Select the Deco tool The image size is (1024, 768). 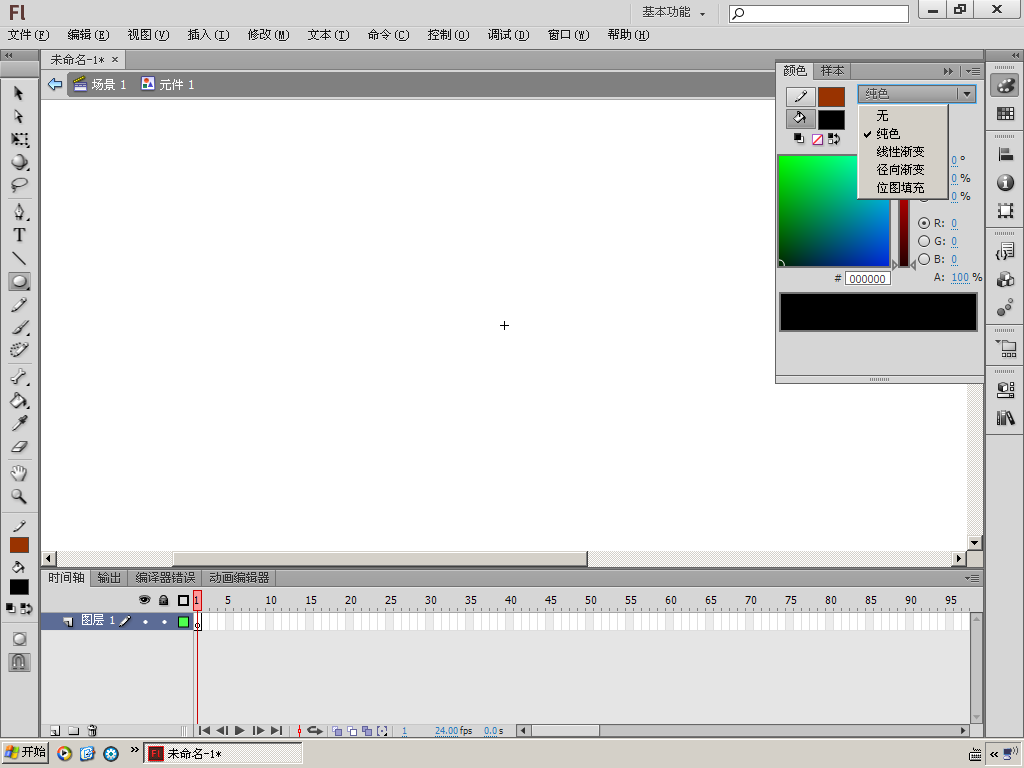coord(19,350)
